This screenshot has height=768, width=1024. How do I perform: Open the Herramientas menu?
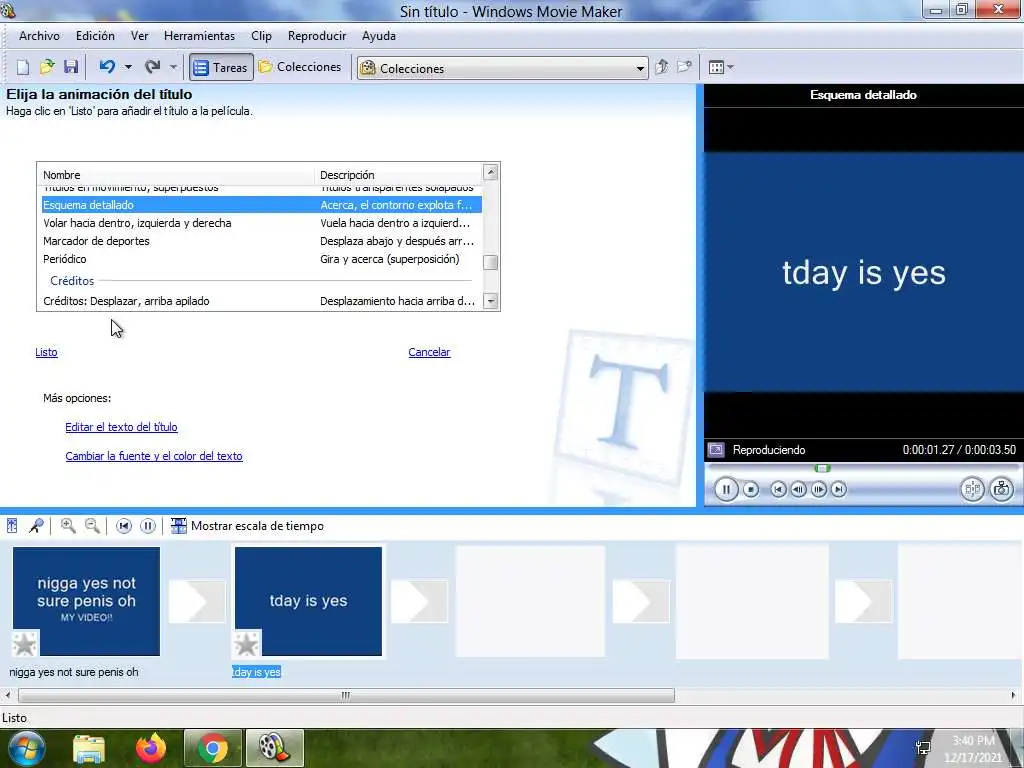pos(199,36)
